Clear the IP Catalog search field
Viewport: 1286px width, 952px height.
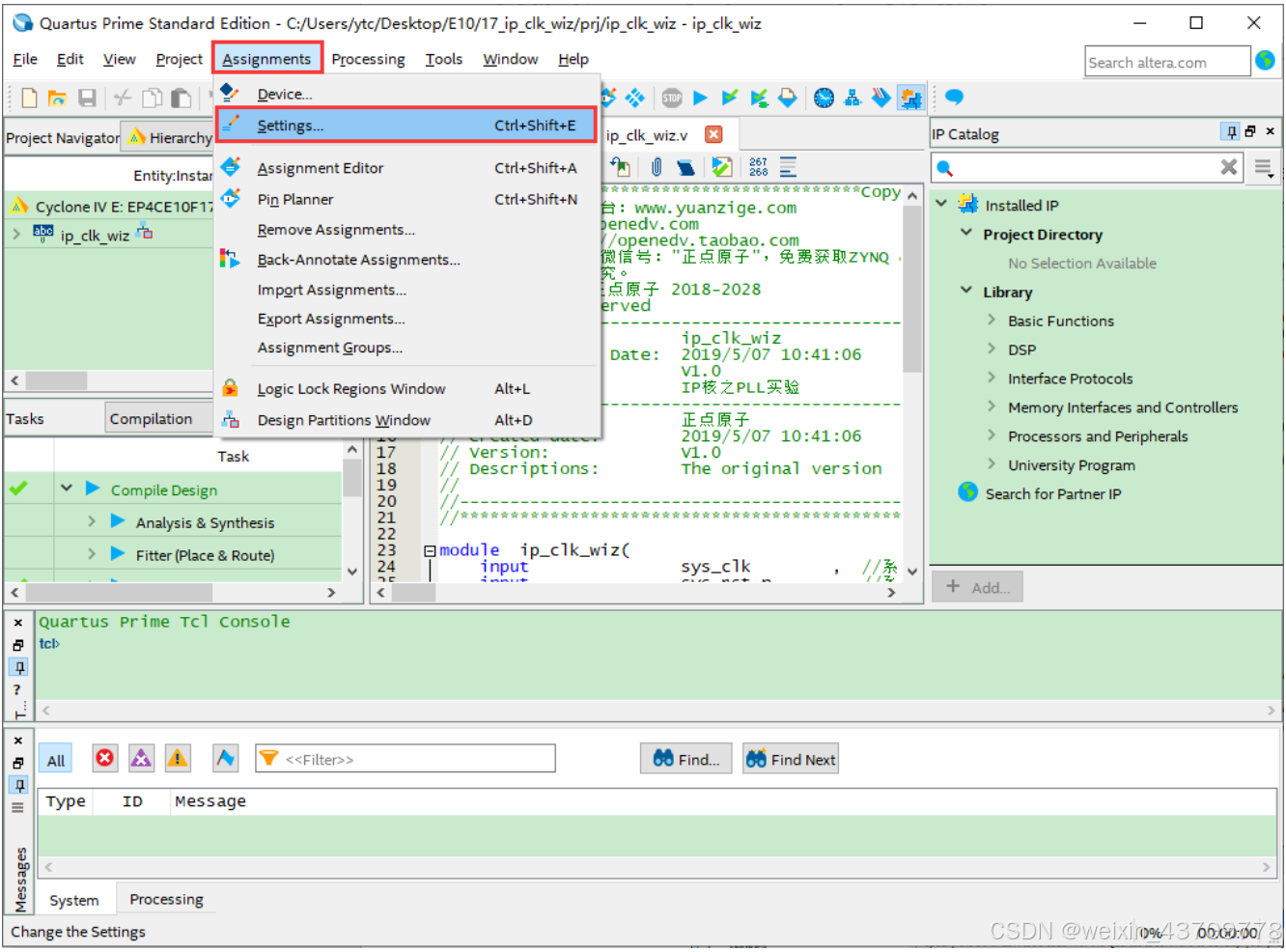[1228, 167]
